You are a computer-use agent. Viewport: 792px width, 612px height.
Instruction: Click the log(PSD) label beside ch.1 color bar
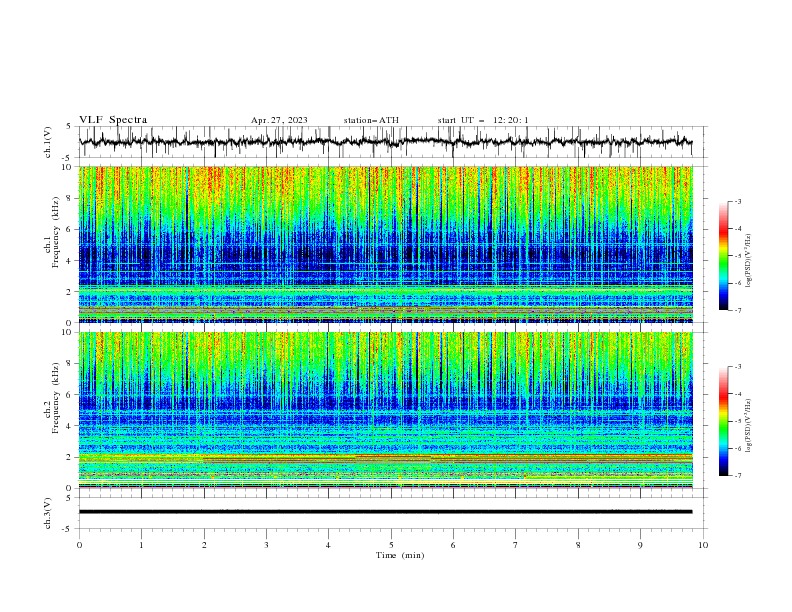tap(749, 261)
